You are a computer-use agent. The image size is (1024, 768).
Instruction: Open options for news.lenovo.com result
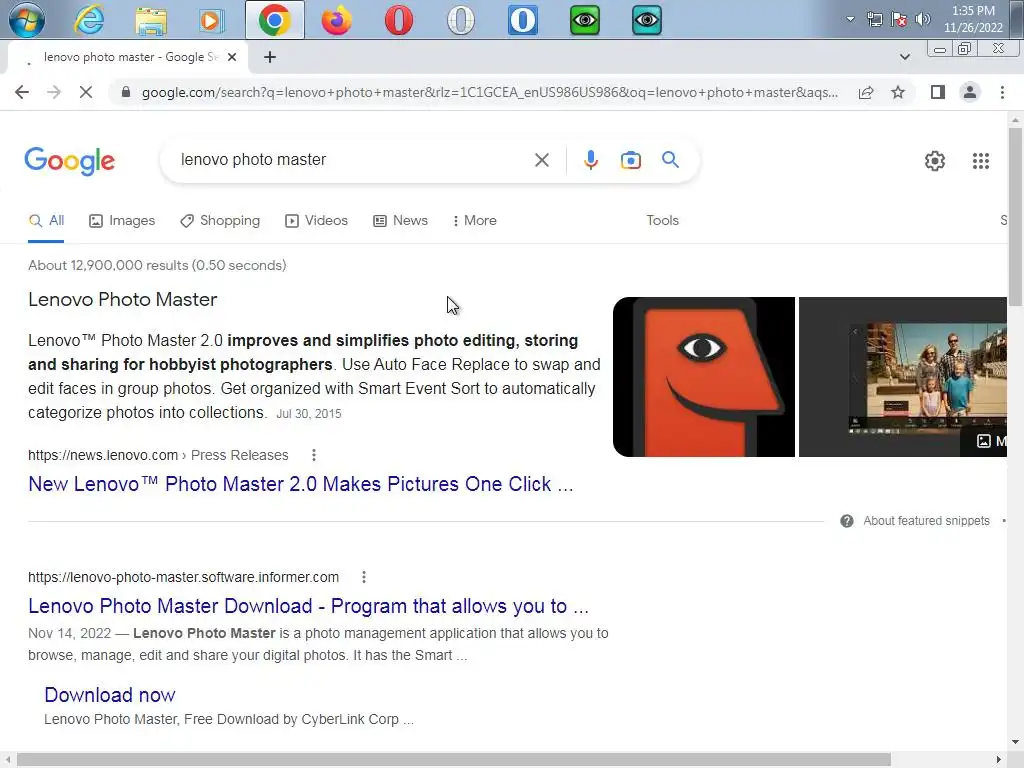click(313, 455)
